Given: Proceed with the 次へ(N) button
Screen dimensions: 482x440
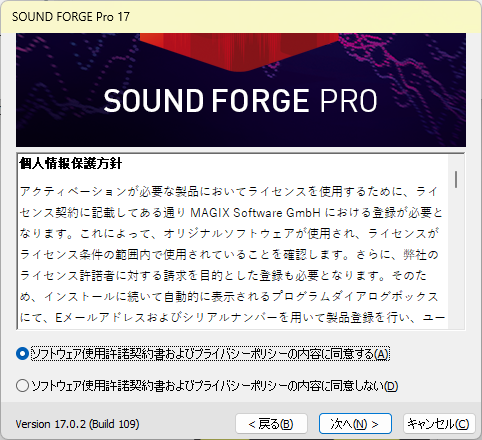Looking at the screenshot, I should click(x=355, y=424).
